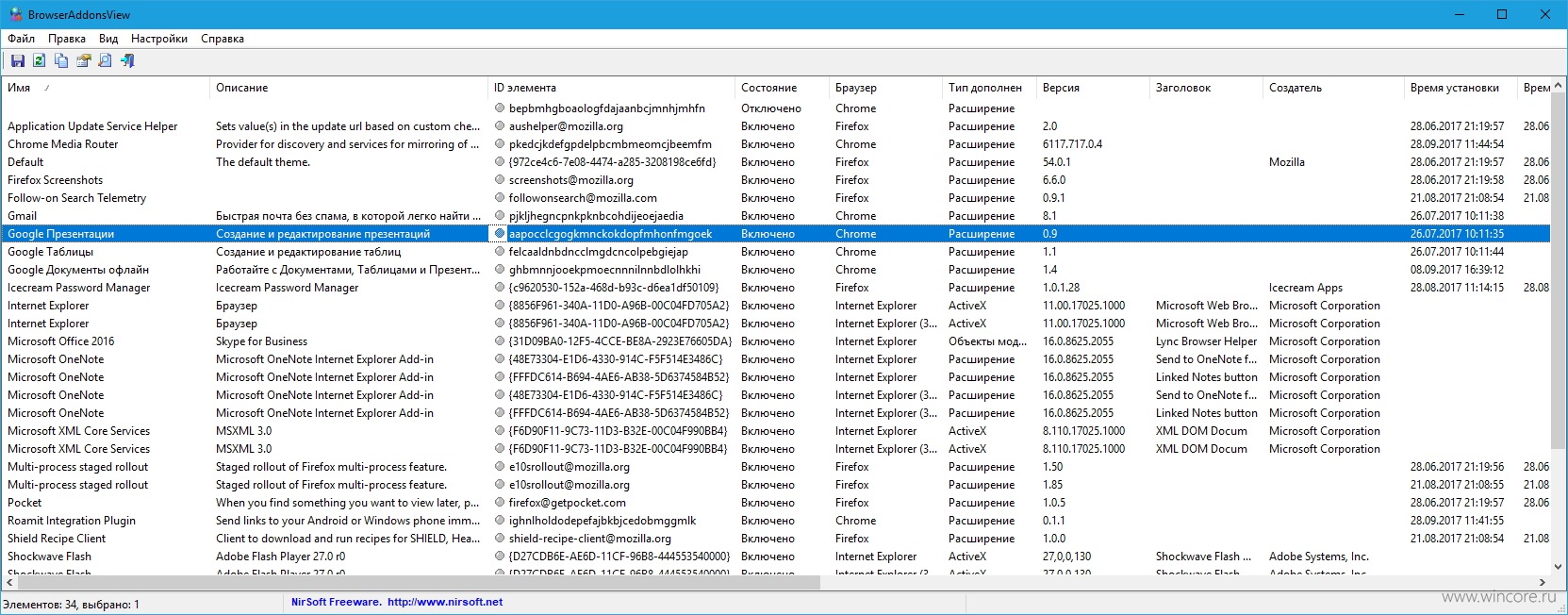Viewport: 1568px width, 615px height.
Task: Open the Вид menu
Action: [108, 39]
